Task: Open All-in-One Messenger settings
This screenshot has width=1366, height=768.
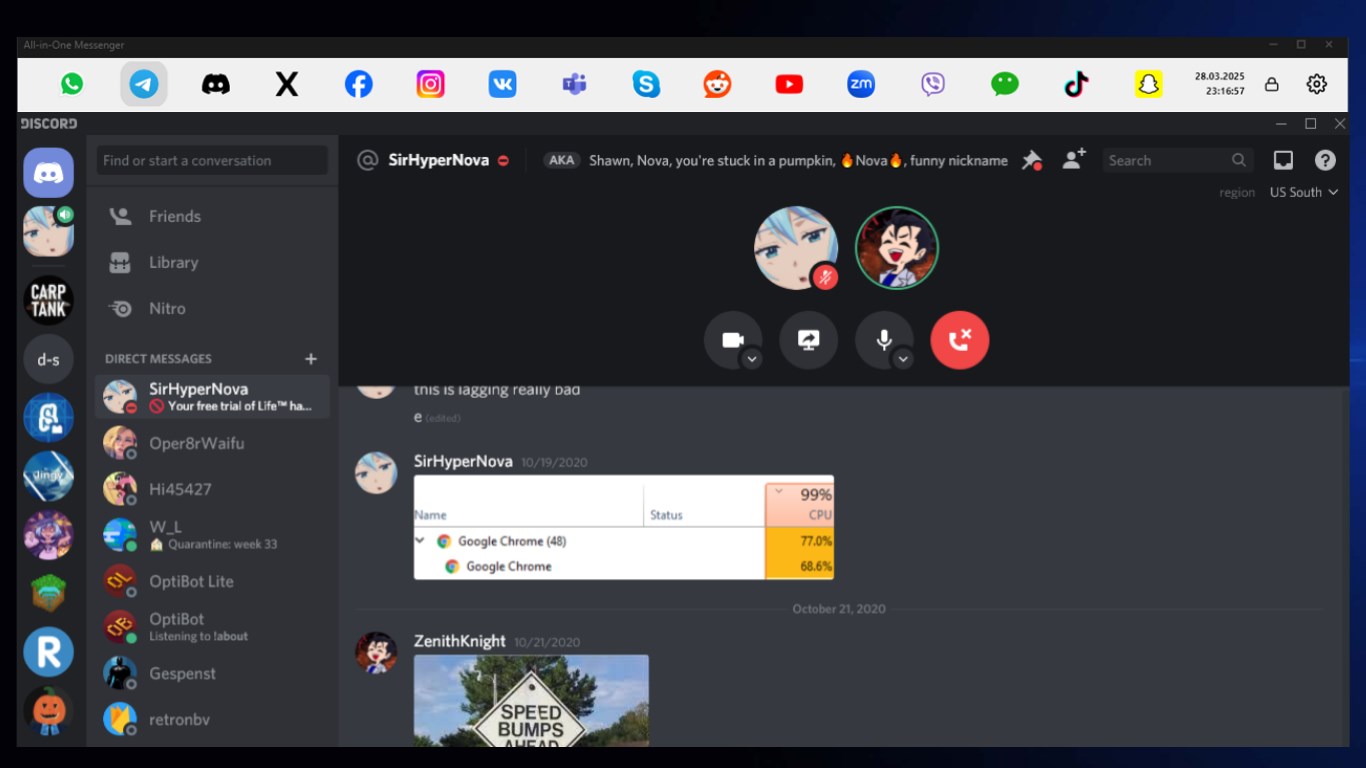Action: click(x=1317, y=84)
